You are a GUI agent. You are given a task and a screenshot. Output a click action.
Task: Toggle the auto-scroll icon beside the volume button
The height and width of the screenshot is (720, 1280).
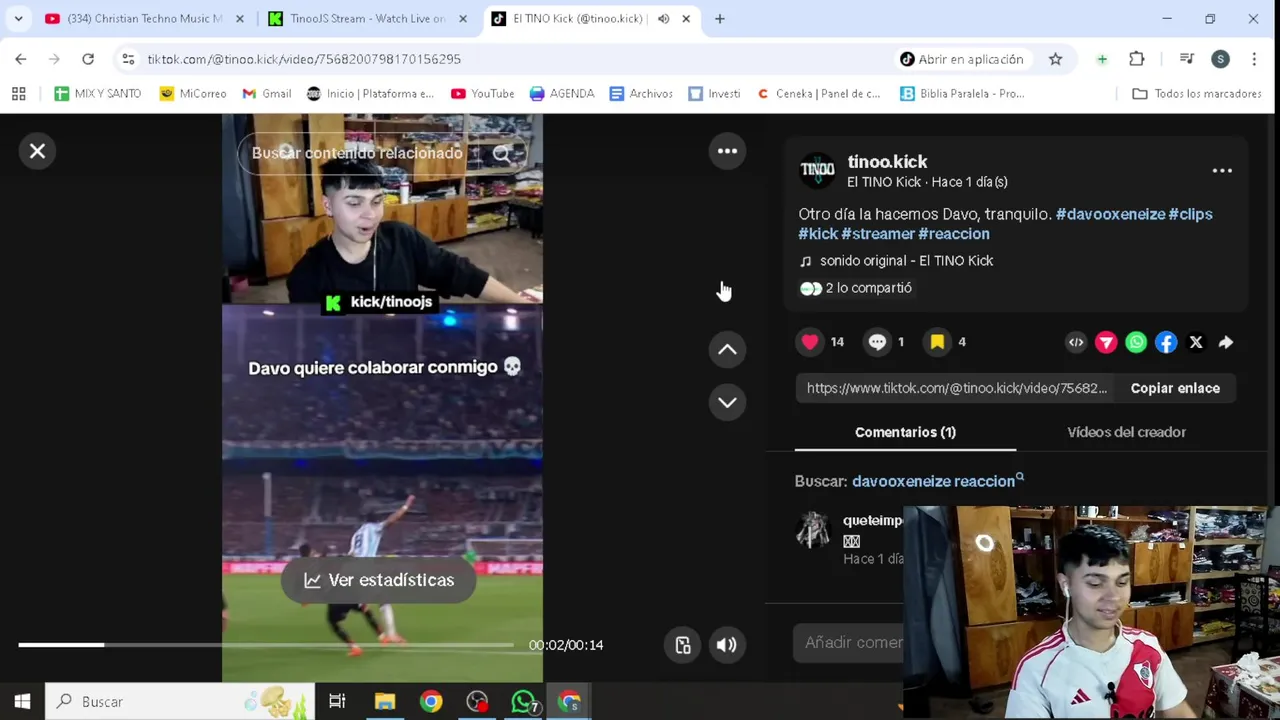coord(683,645)
